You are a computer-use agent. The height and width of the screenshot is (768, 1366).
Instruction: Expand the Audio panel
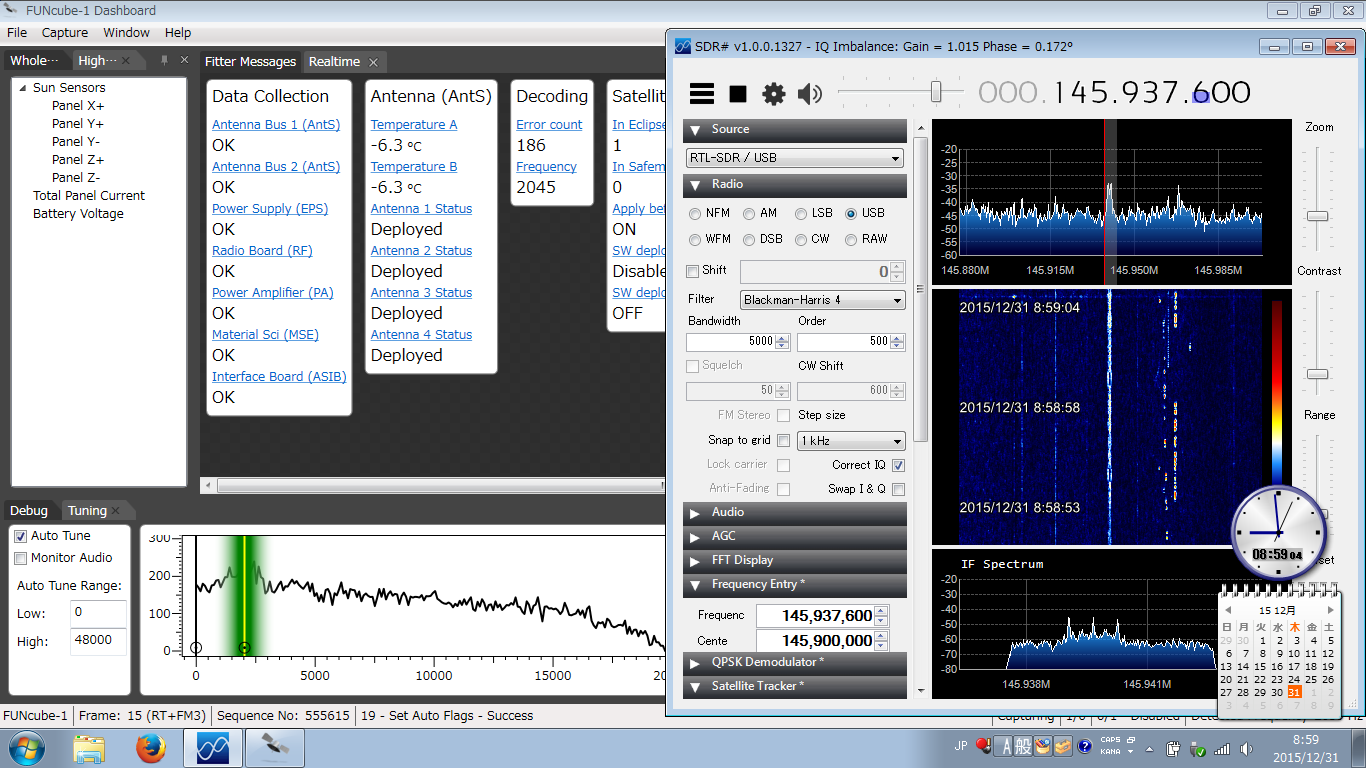coord(795,513)
